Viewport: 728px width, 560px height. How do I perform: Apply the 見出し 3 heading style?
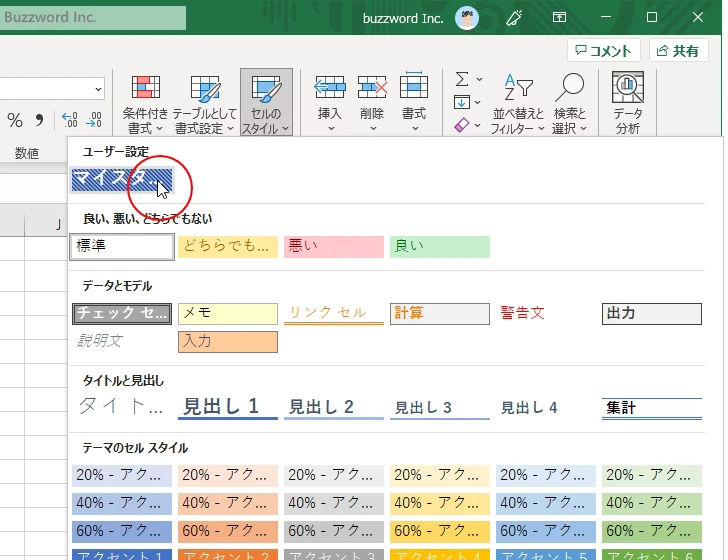[x=440, y=408]
